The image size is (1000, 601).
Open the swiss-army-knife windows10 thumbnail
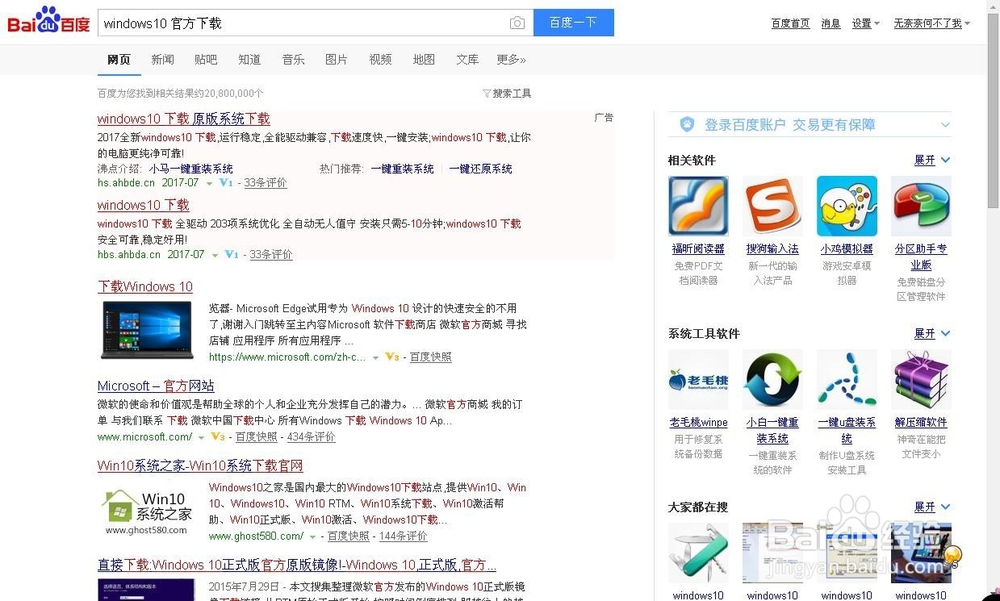[698, 553]
